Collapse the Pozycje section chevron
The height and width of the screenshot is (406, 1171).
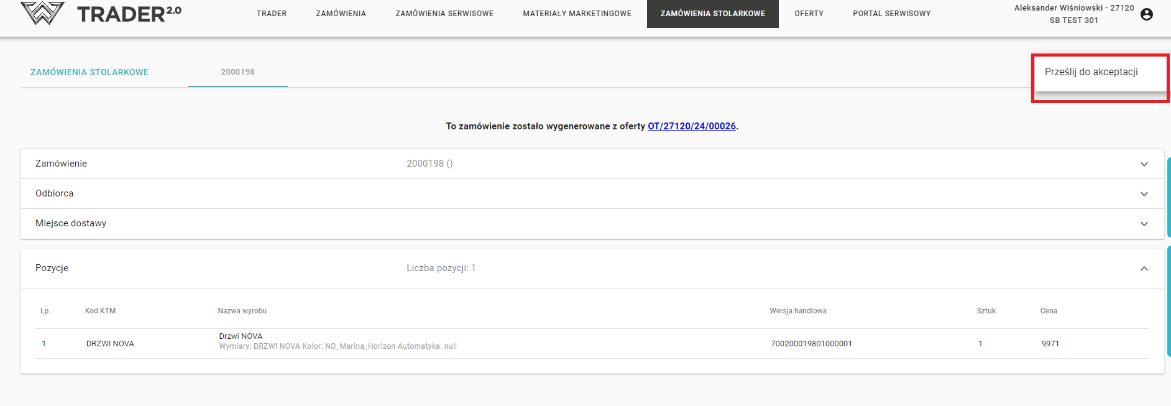[1144, 268]
